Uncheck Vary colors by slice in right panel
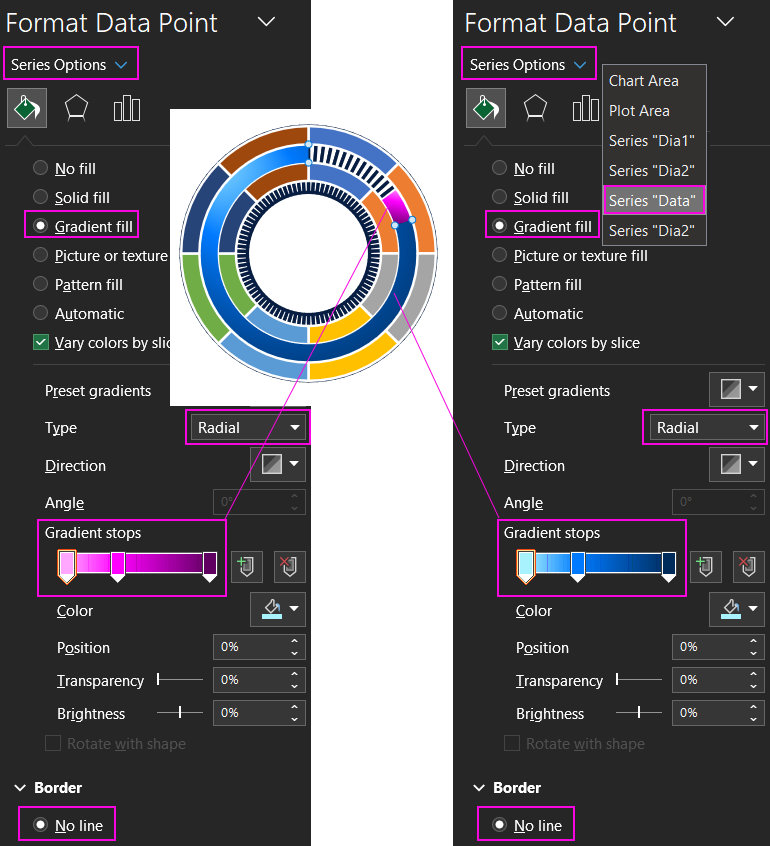The height and width of the screenshot is (846, 770). (501, 343)
